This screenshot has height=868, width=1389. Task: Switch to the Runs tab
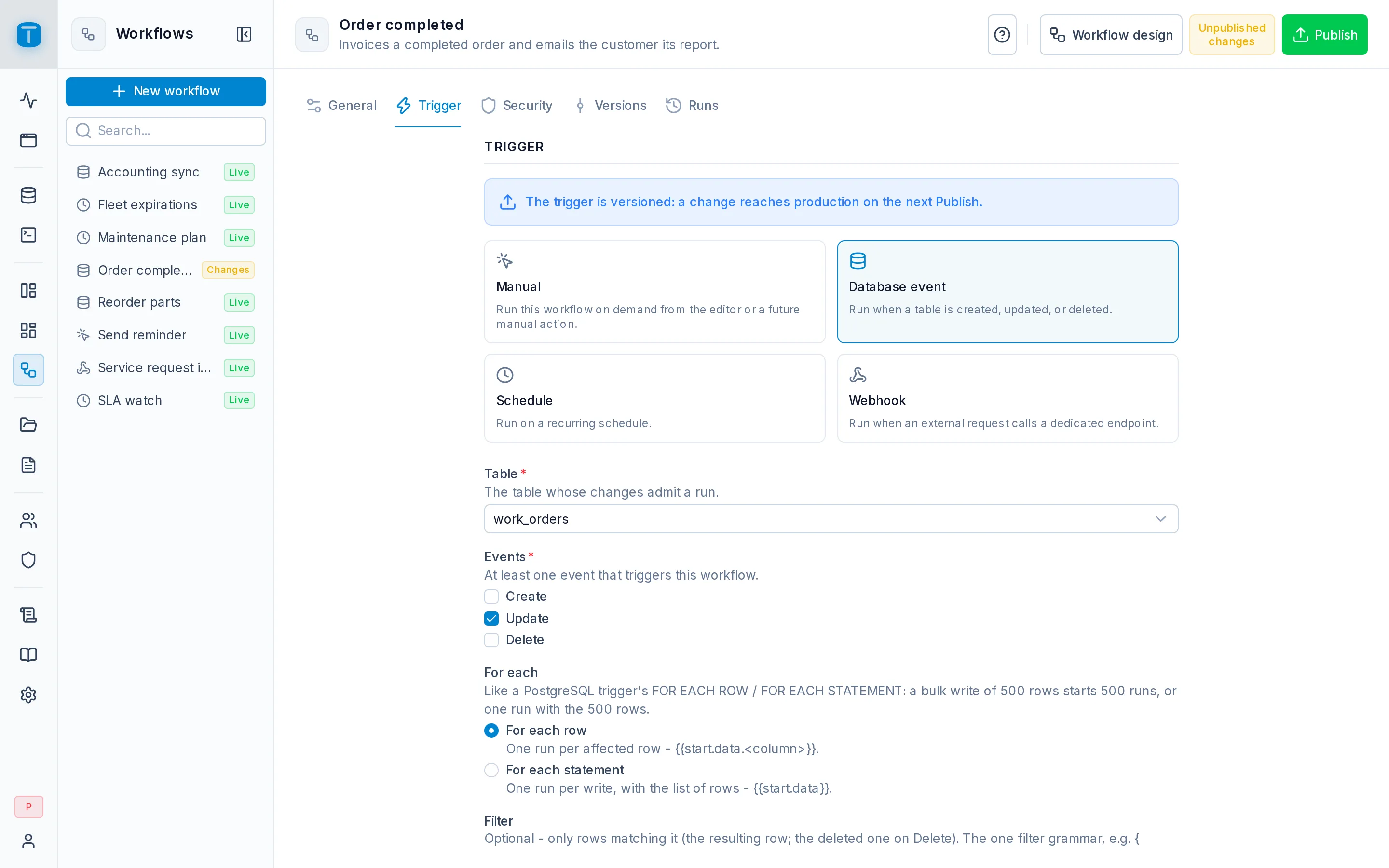pos(692,106)
